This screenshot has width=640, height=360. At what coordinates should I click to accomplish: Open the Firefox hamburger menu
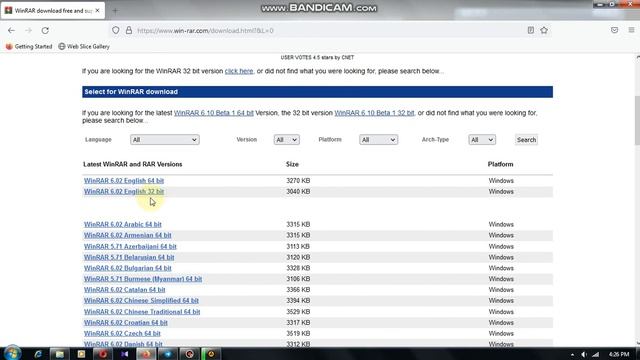point(631,30)
